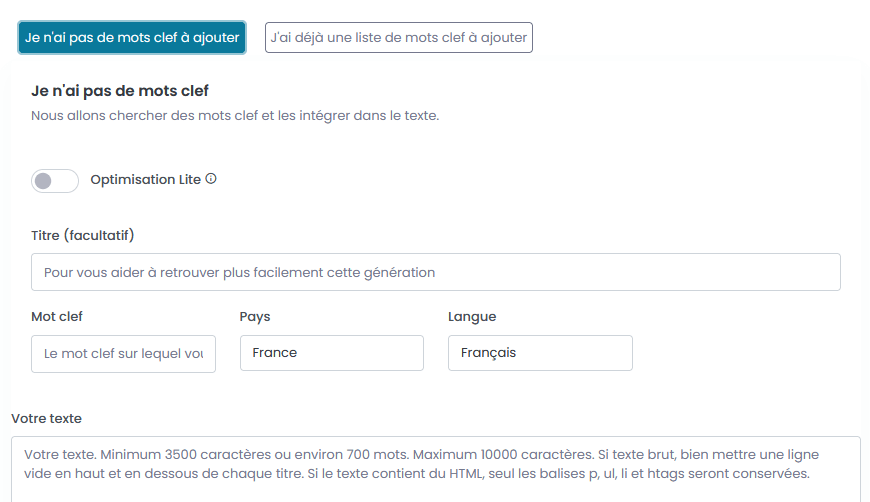Click the "Optimisation Lite" label text
The image size is (870, 502).
pos(146,180)
